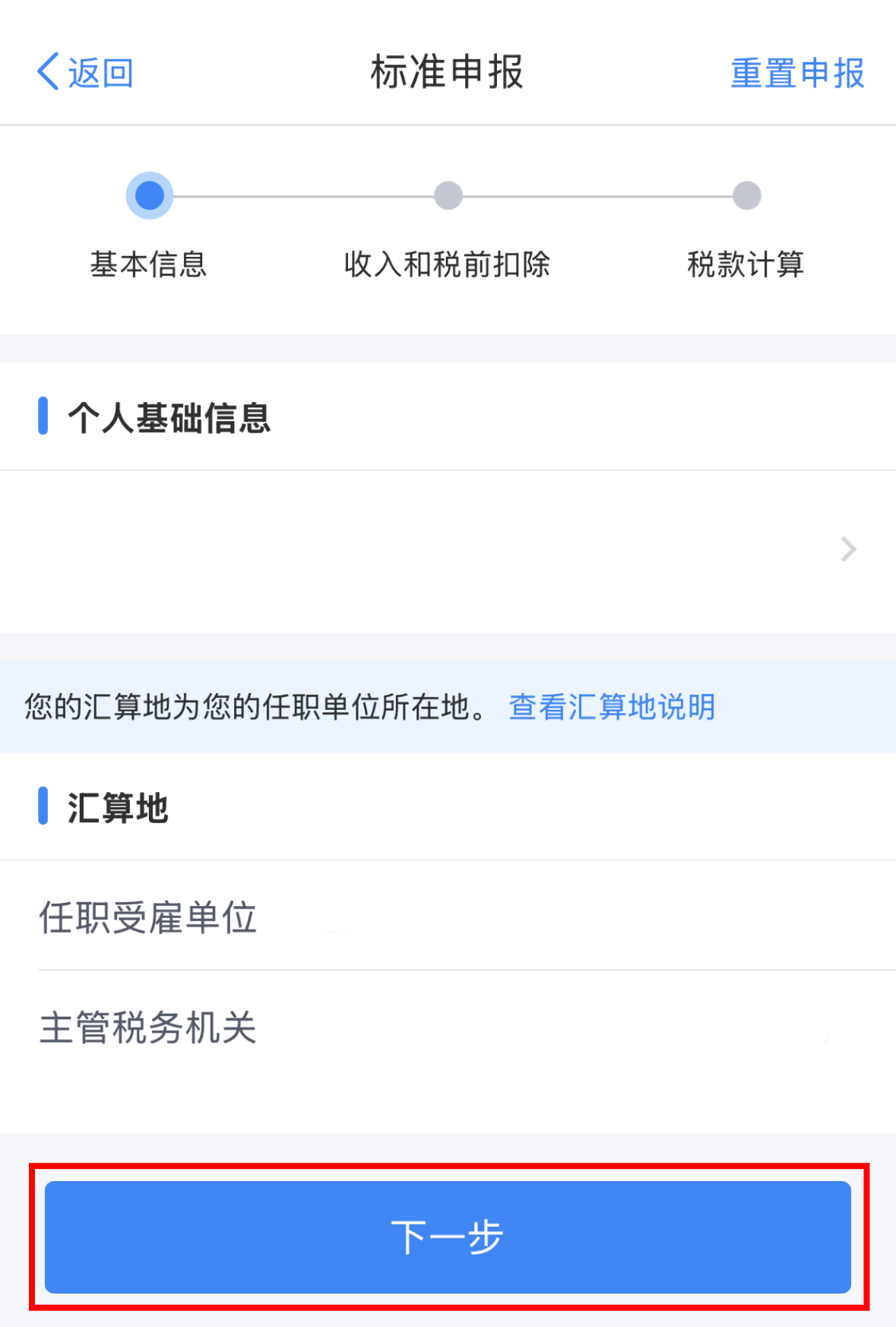Screen dimensions: 896x1327
Task: Select the 税款计算 step circle
Action: [x=746, y=195]
